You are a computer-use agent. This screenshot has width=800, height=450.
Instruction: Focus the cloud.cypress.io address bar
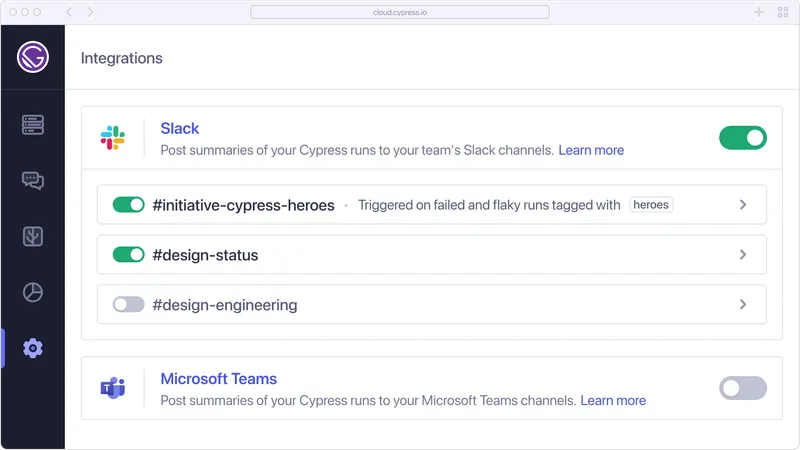pyautogui.click(x=399, y=12)
